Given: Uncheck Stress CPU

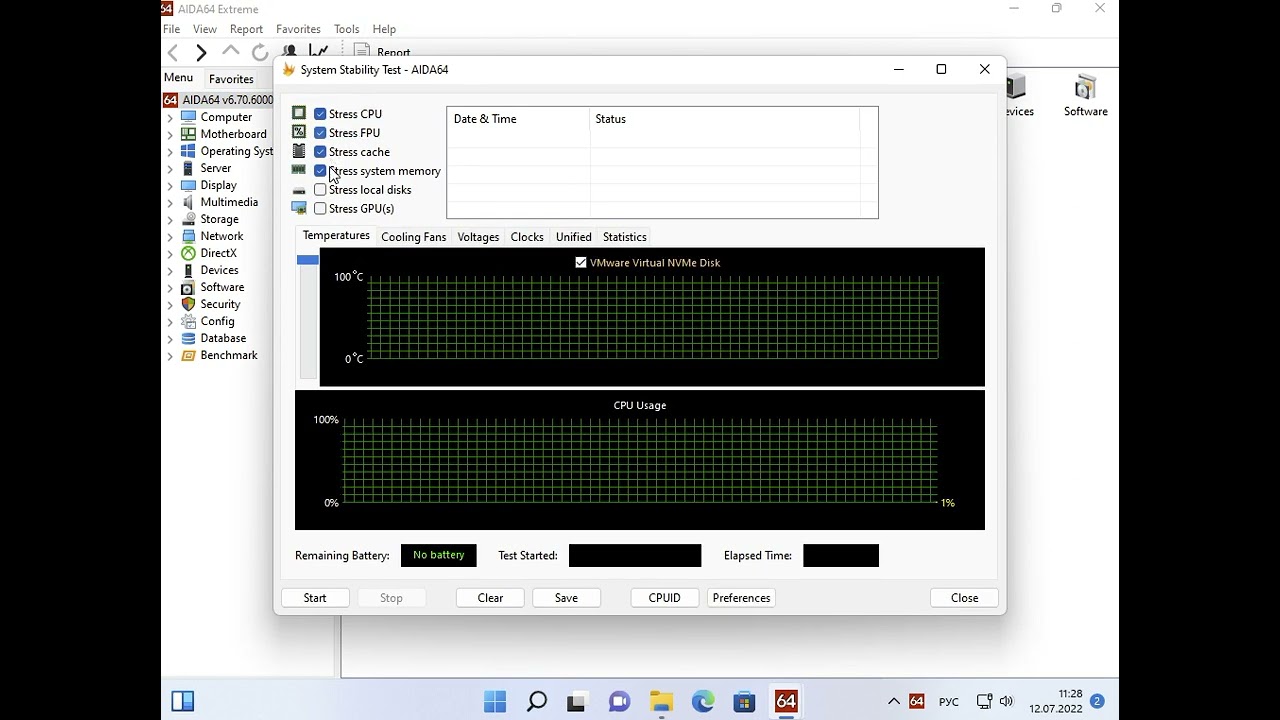Looking at the screenshot, I should point(320,114).
